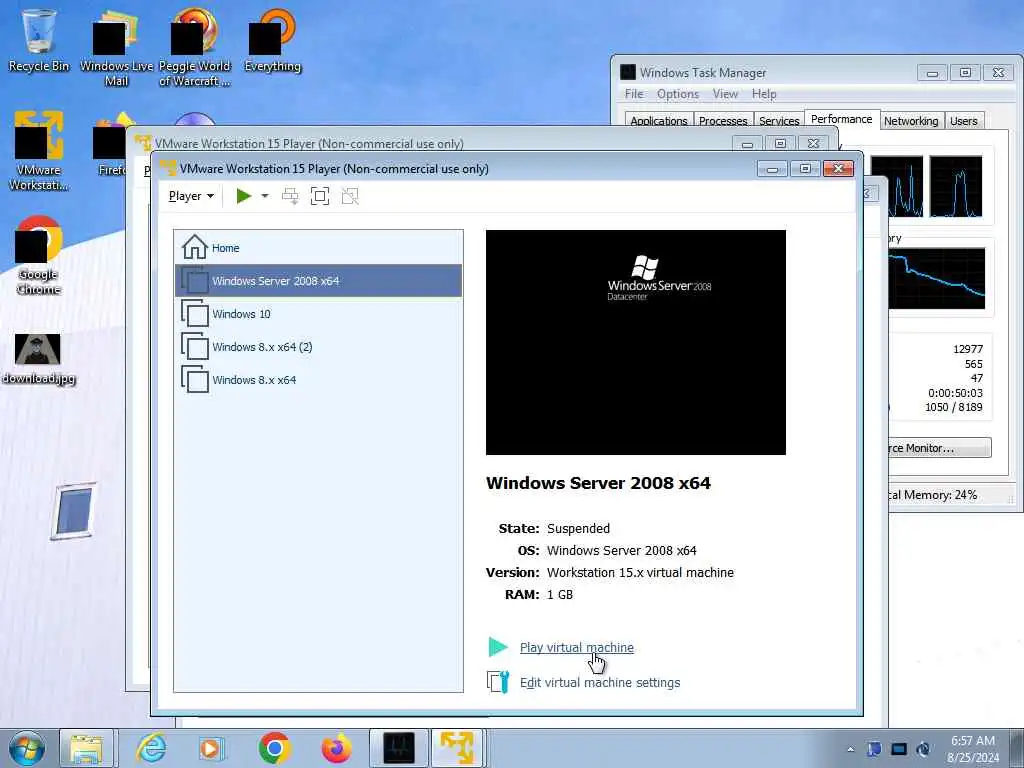Open the Windows Start button
The width and height of the screenshot is (1024, 768).
click(x=26, y=748)
